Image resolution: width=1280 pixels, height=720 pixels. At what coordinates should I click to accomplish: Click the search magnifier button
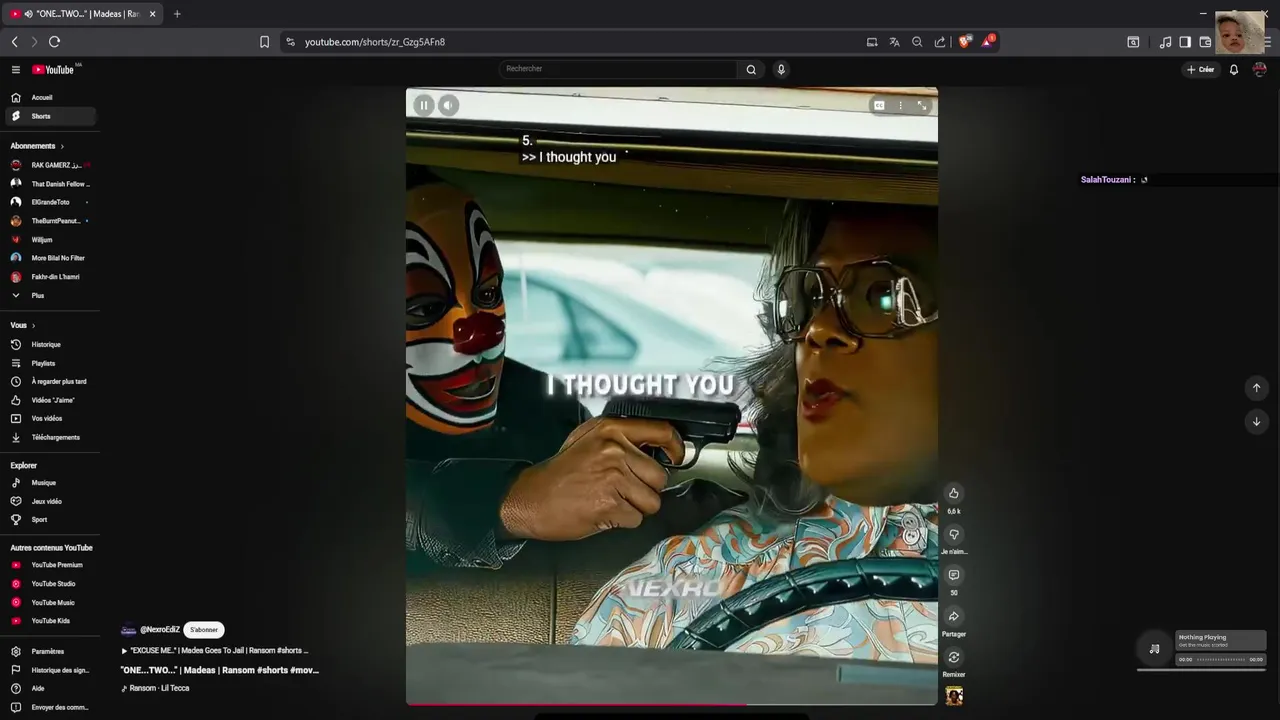coord(751,69)
